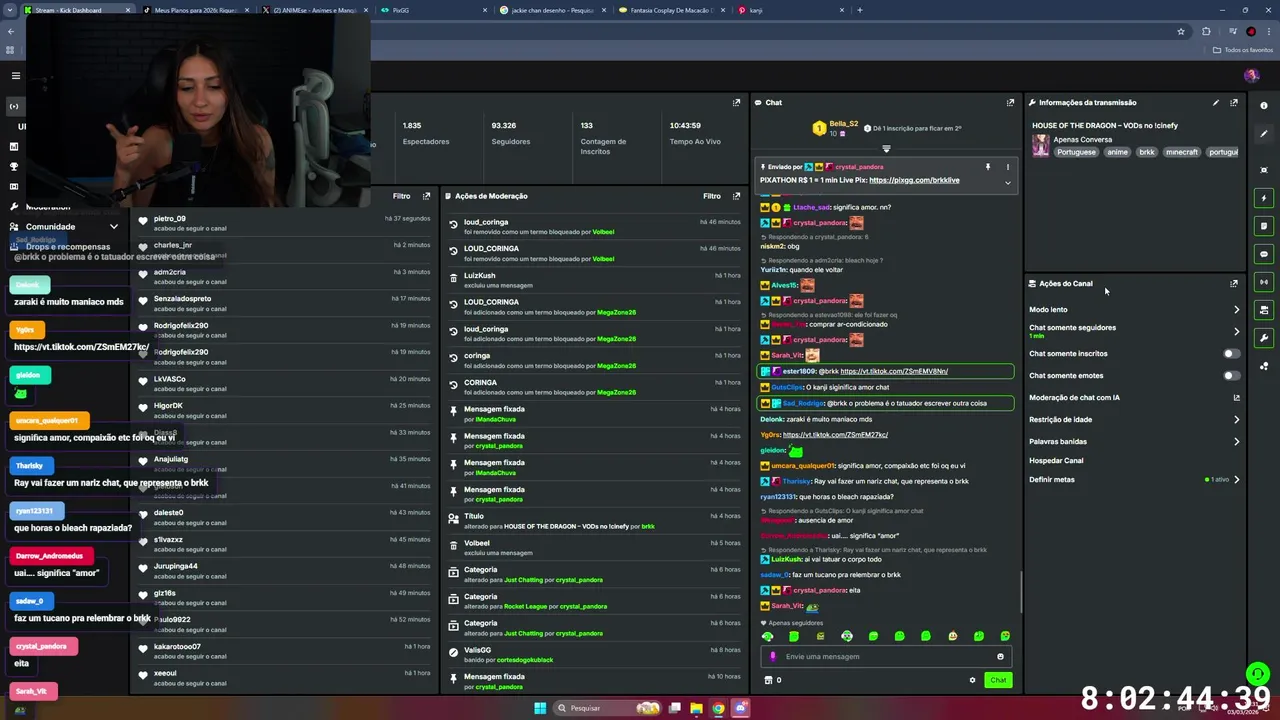Open Chrome from the Windows taskbar

[x=718, y=708]
